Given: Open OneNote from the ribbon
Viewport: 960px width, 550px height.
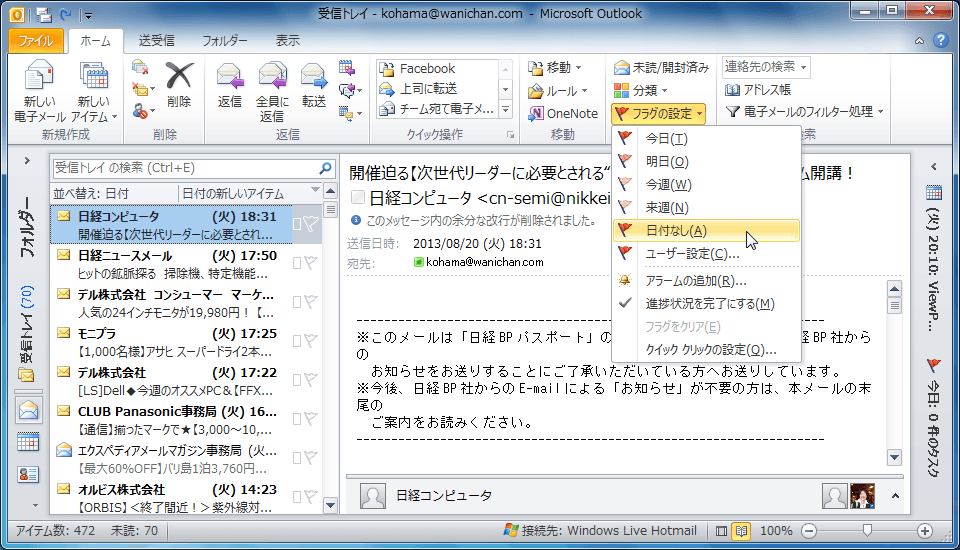Looking at the screenshot, I should pyautogui.click(x=563, y=113).
